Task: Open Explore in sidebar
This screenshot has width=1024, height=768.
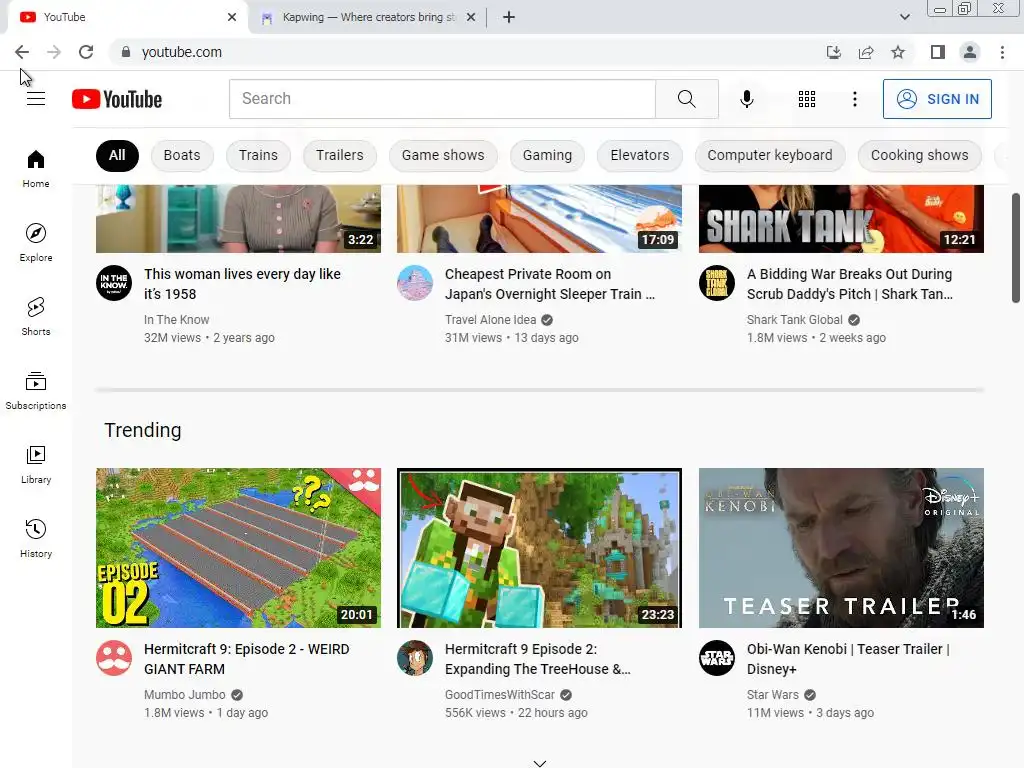Action: (36, 242)
